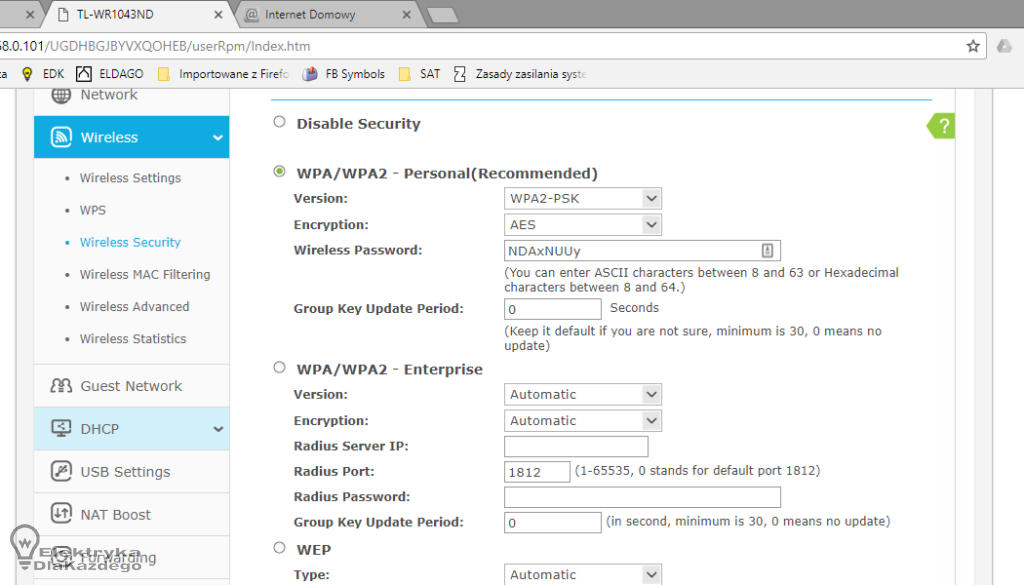Open the ELDAGO bookmark

[x=110, y=74]
